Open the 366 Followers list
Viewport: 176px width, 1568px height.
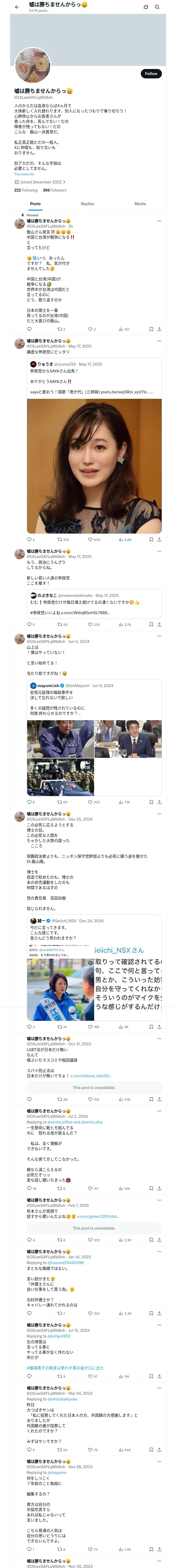[x=54, y=190]
